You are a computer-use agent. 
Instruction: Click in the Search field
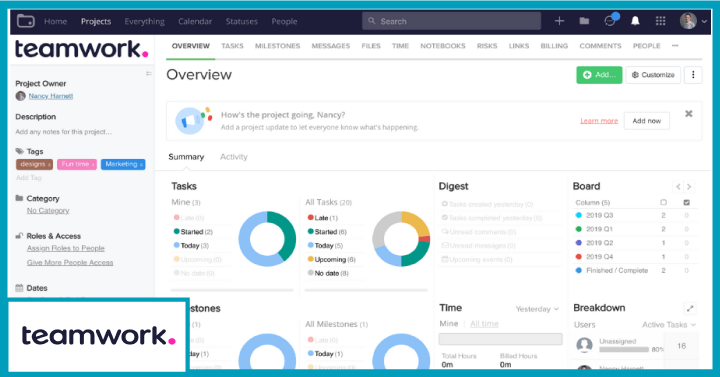[451, 21]
